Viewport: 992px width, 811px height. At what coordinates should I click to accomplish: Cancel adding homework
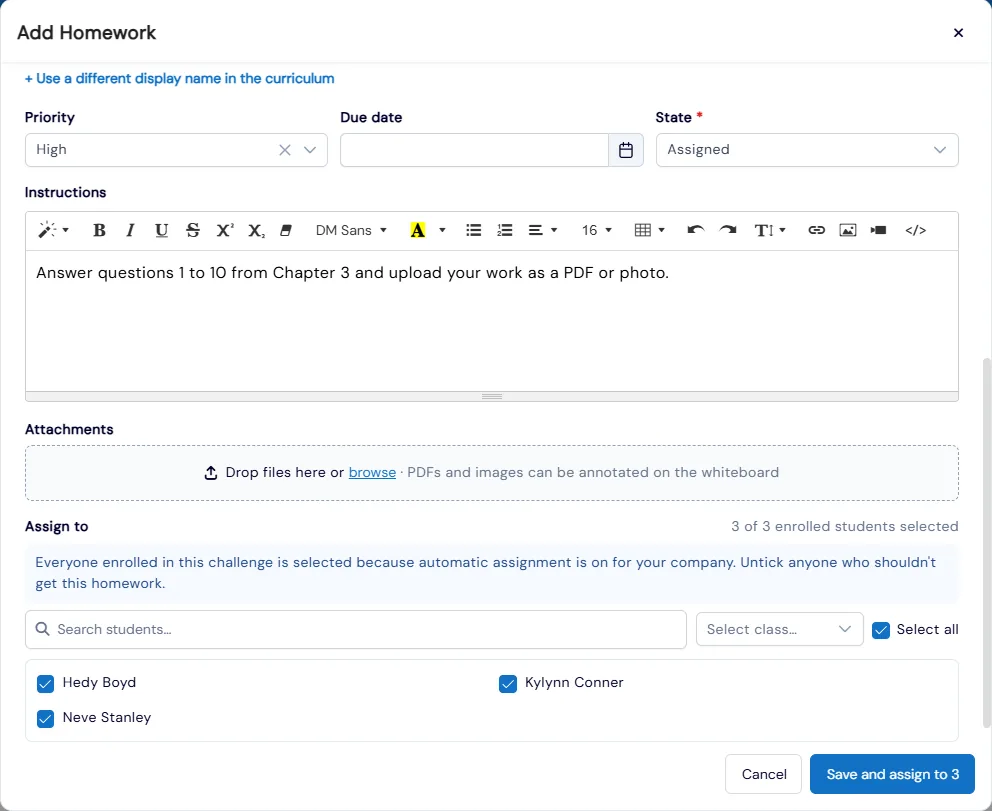coord(764,774)
